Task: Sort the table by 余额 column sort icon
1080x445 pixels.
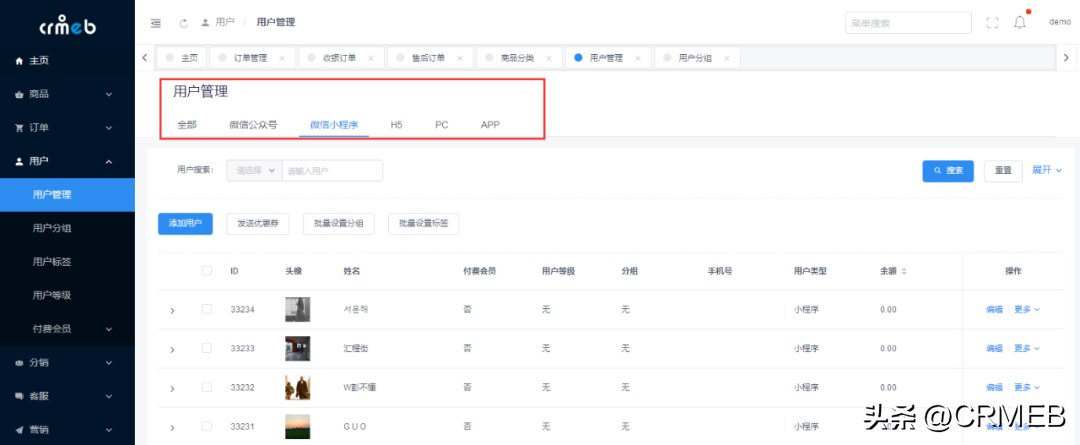Action: (904, 271)
